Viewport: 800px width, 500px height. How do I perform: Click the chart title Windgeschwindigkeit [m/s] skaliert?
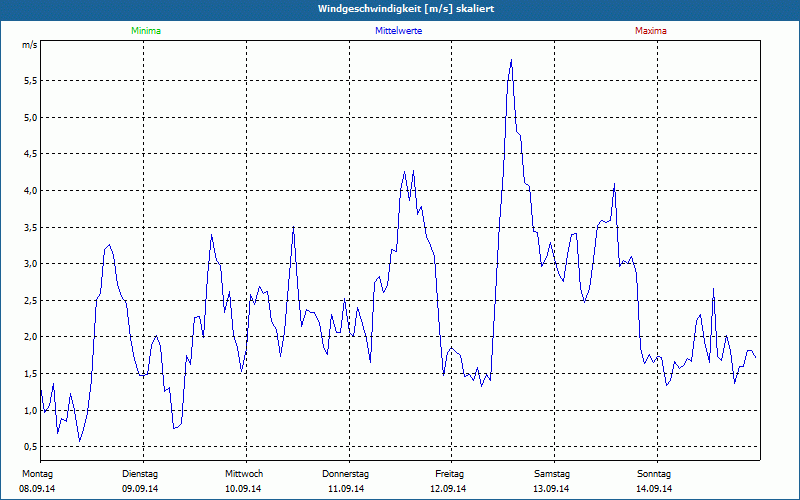(x=406, y=9)
